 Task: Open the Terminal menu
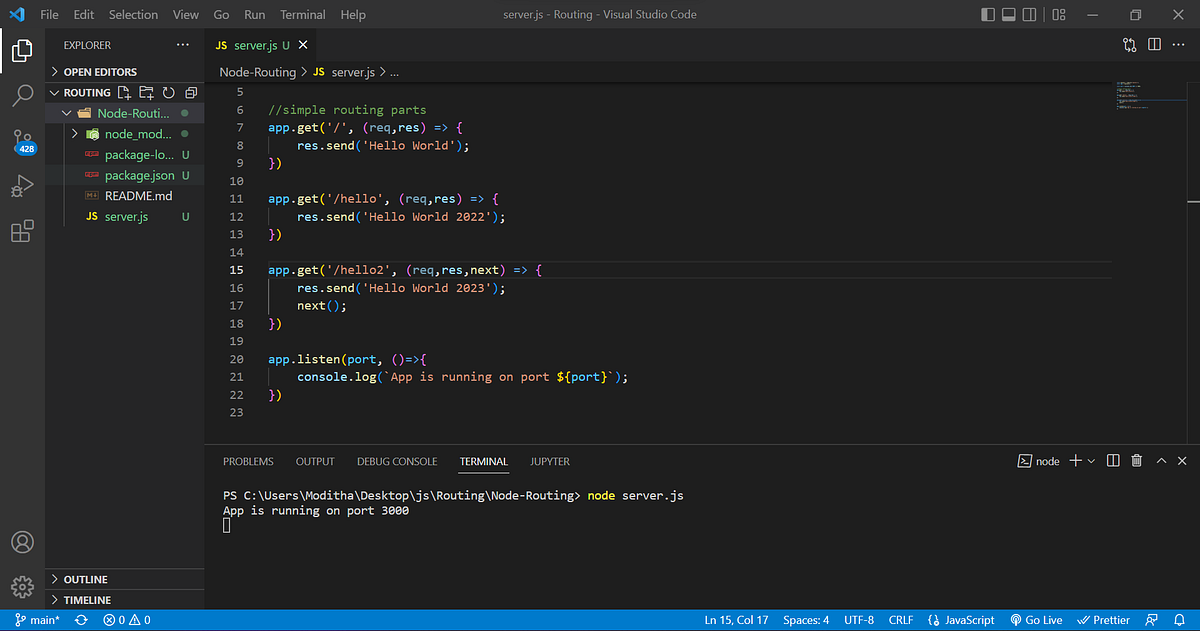(302, 14)
